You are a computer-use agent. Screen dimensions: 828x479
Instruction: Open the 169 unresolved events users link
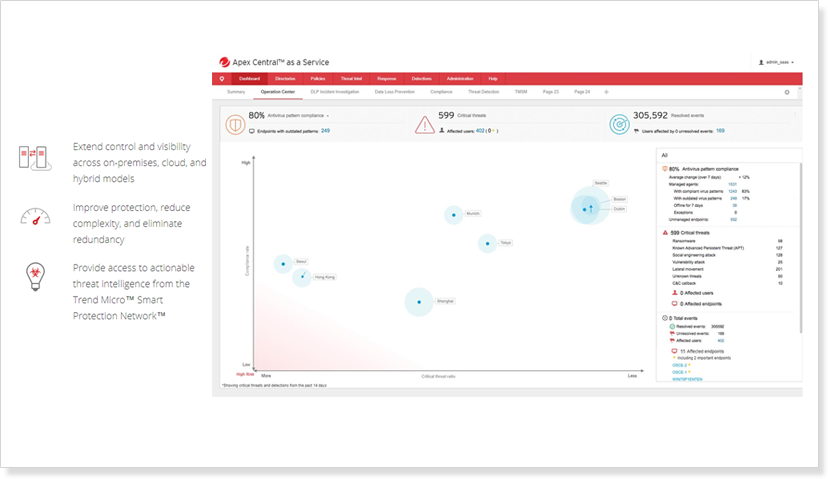pyautogui.click(x=720, y=131)
